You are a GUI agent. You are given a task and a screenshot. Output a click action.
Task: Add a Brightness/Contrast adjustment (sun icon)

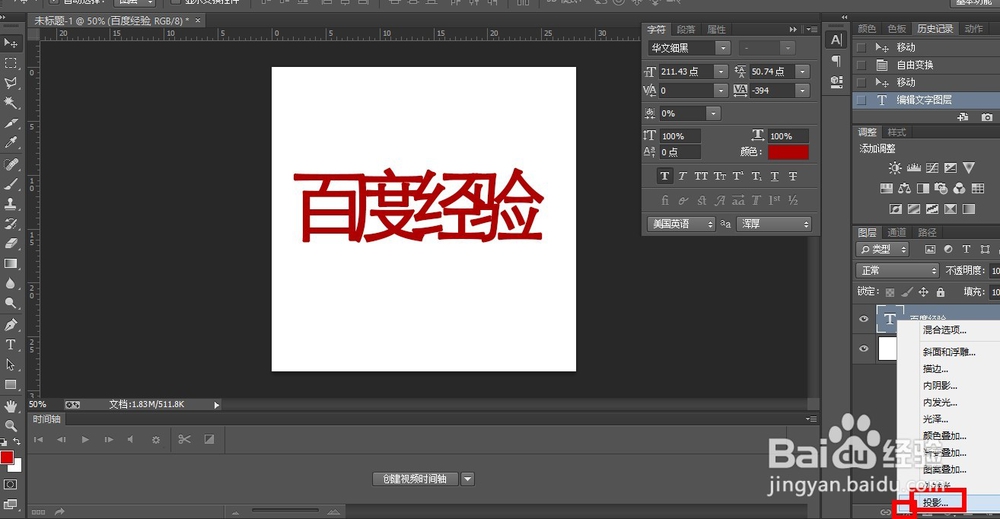[x=895, y=168]
